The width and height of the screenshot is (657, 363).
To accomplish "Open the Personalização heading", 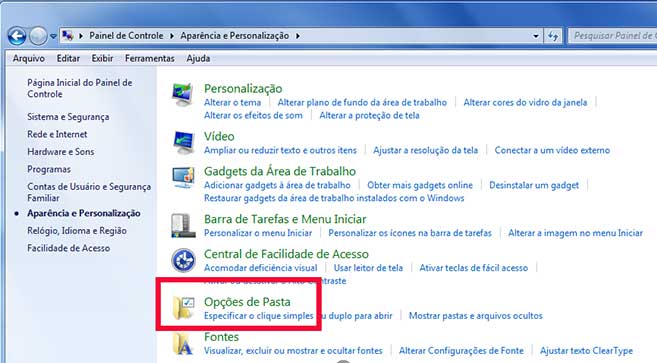I will pyautogui.click(x=243, y=88).
